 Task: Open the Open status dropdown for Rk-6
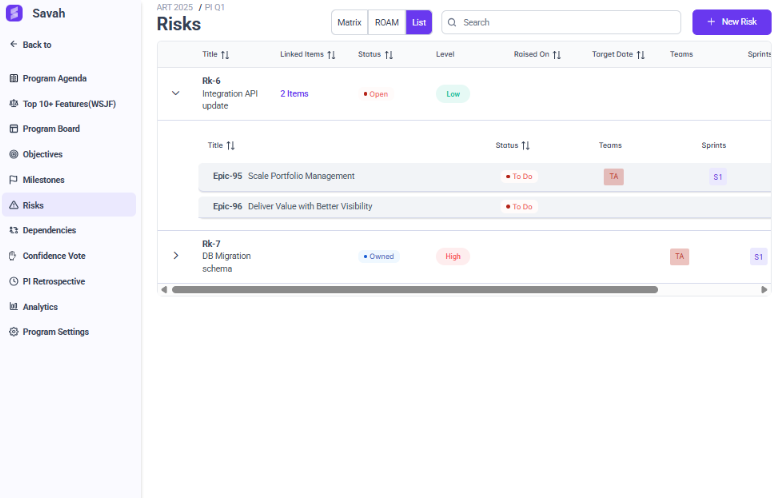click(377, 94)
